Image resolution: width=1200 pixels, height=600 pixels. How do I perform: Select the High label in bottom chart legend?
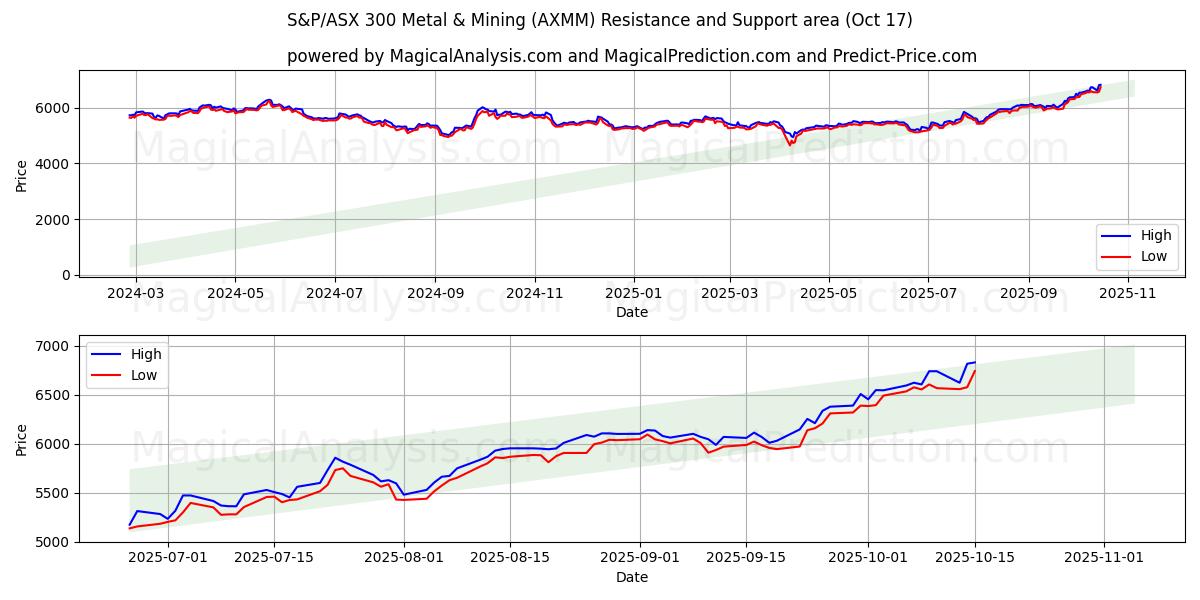click(x=146, y=354)
